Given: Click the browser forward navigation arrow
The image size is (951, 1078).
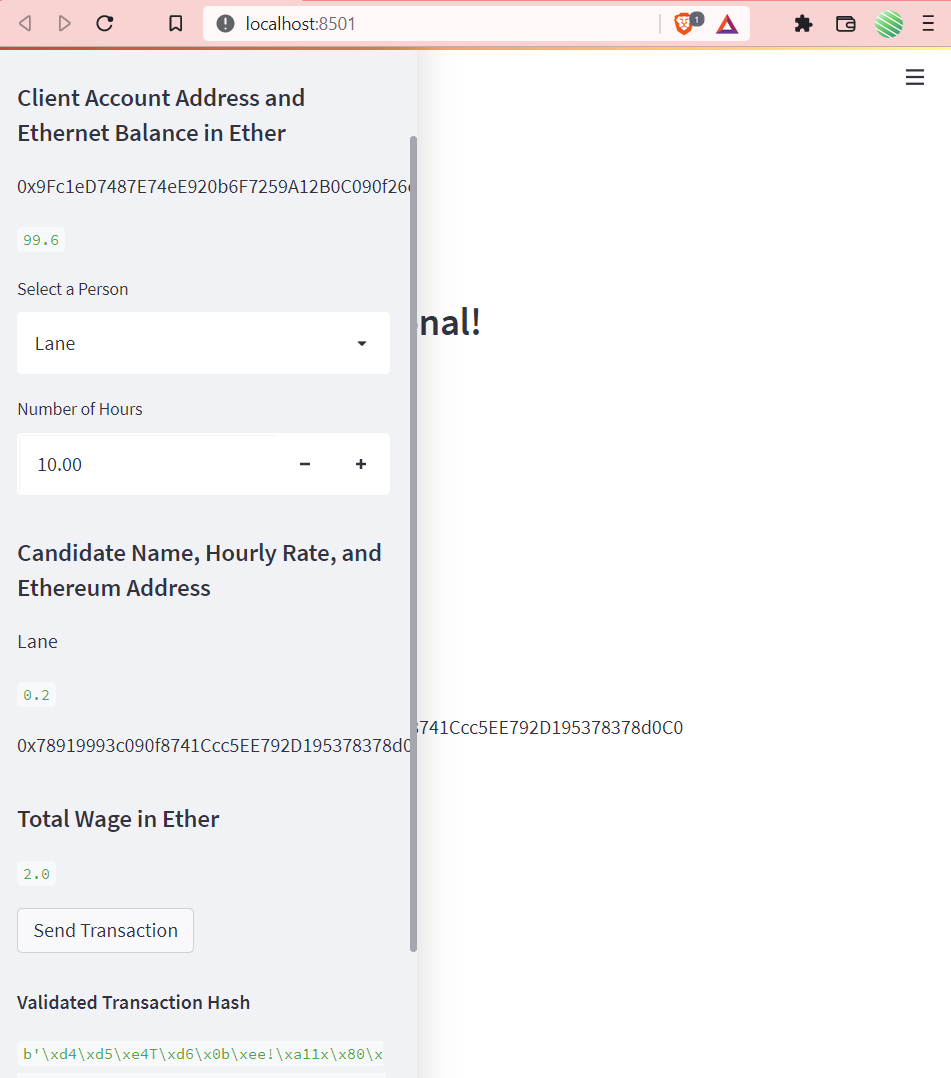Looking at the screenshot, I should point(64,23).
